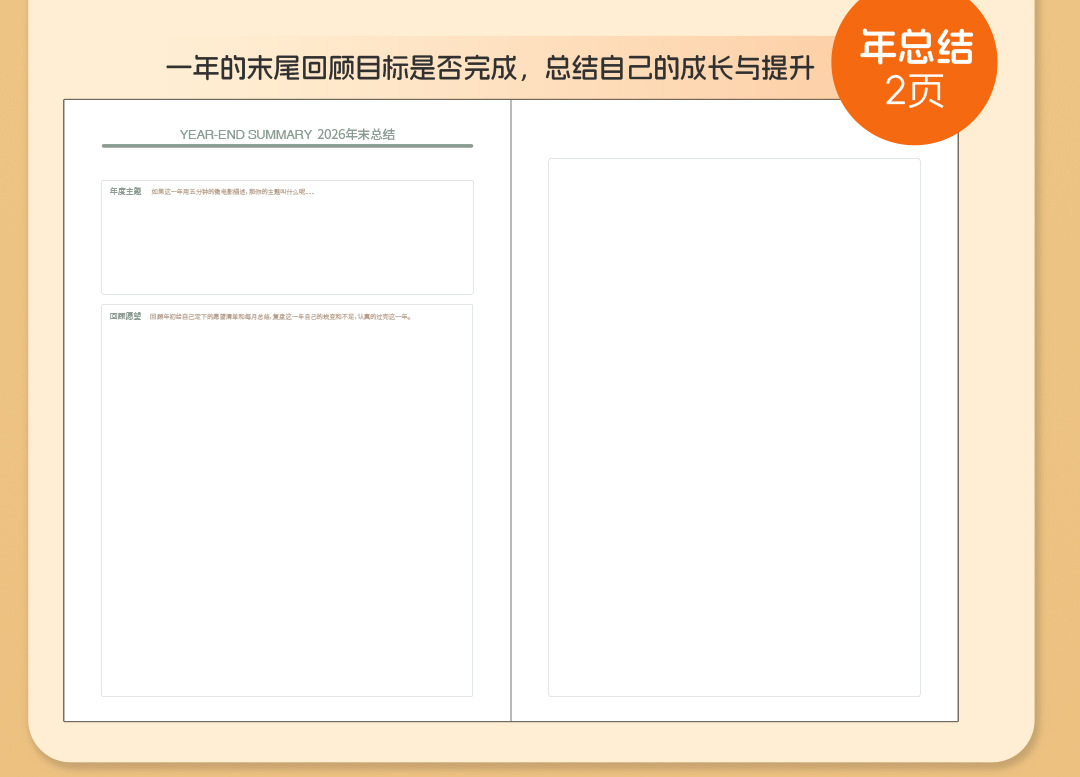Click the 回顾愿望 label
1080x777 pixels.
pyautogui.click(x=125, y=316)
